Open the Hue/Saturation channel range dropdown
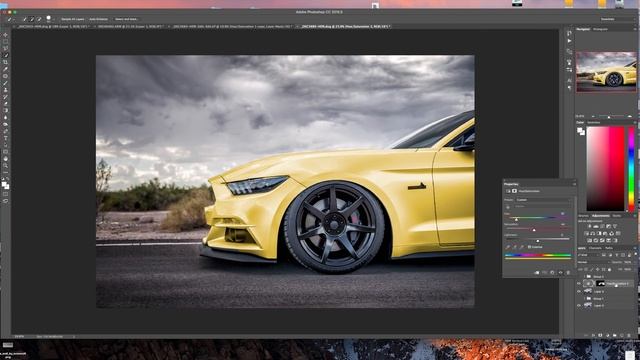 pos(542,206)
